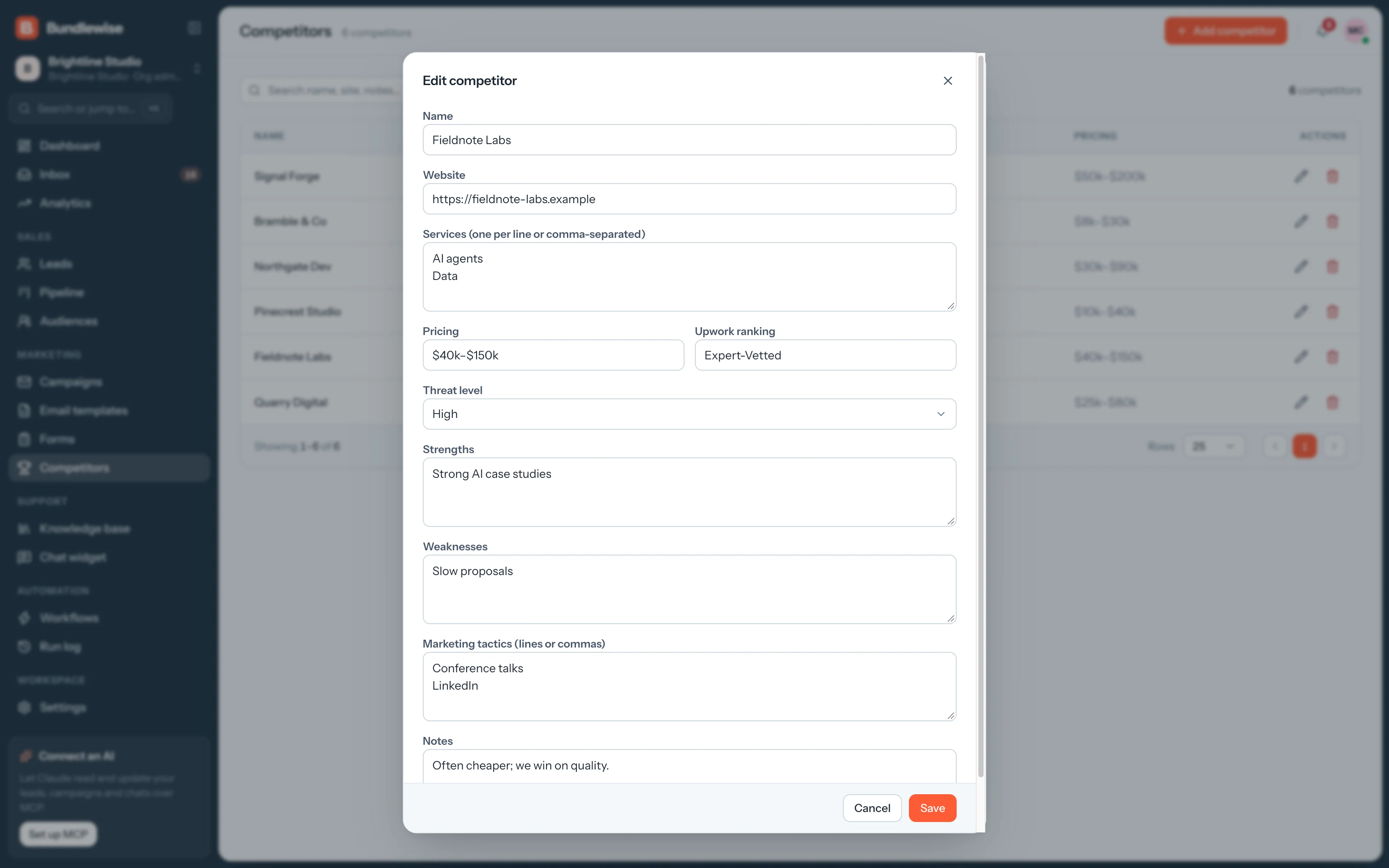Click the edit pencil for Pinecrest Studio
Viewport: 1389px width, 868px height.
1301,312
